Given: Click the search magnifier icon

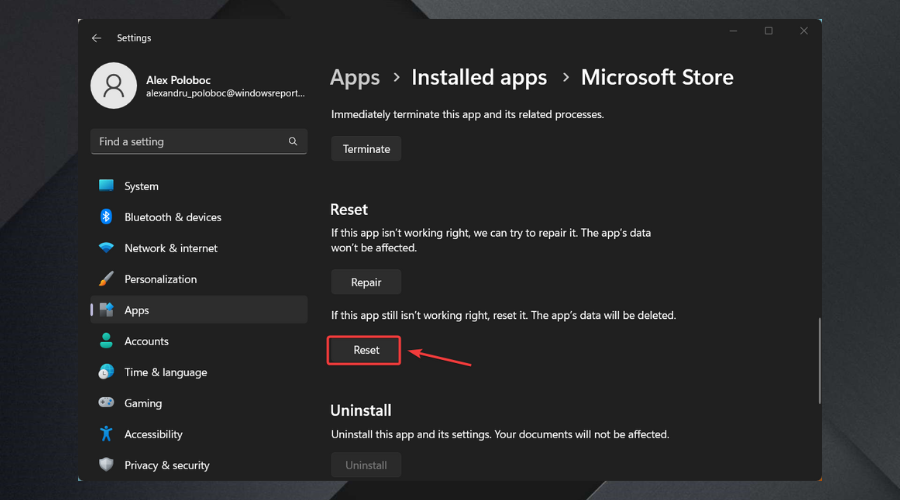Looking at the screenshot, I should [x=293, y=142].
